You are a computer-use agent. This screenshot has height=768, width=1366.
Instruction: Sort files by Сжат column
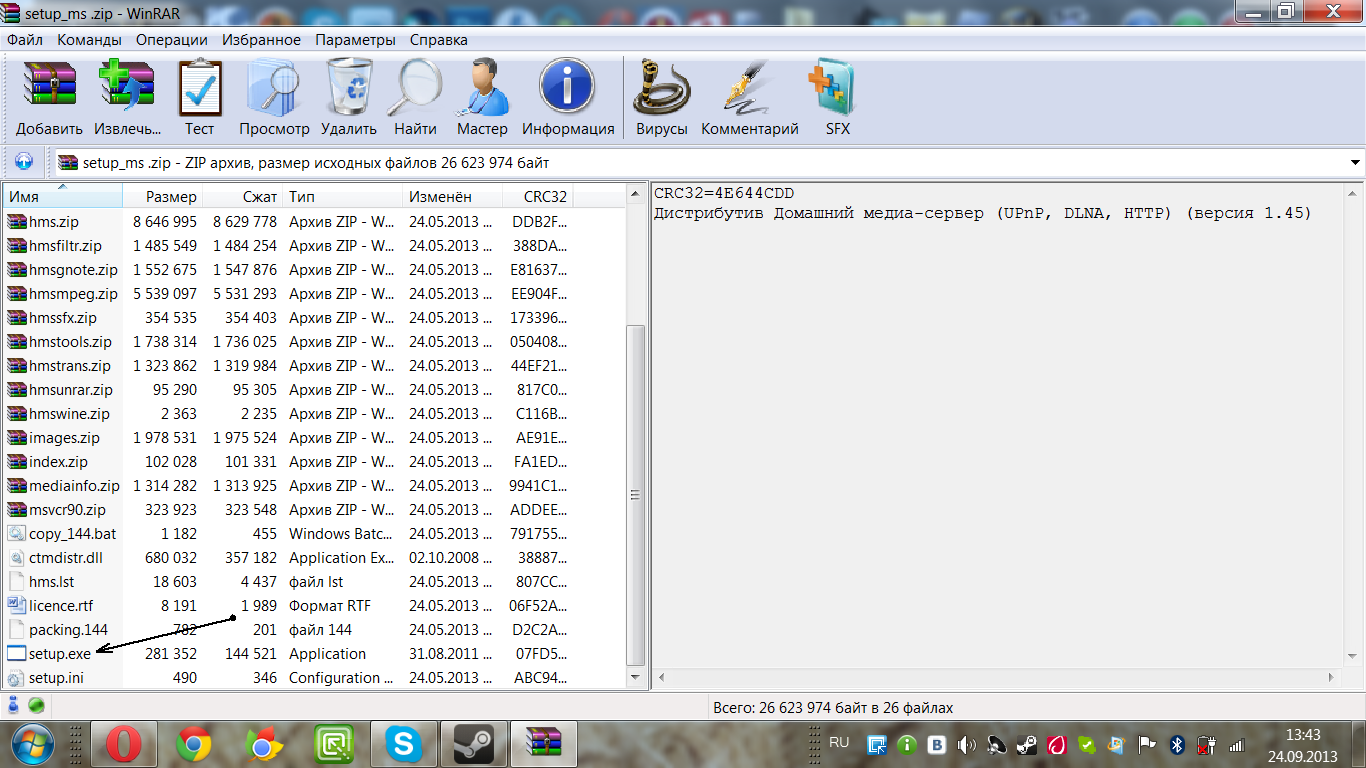click(243, 197)
